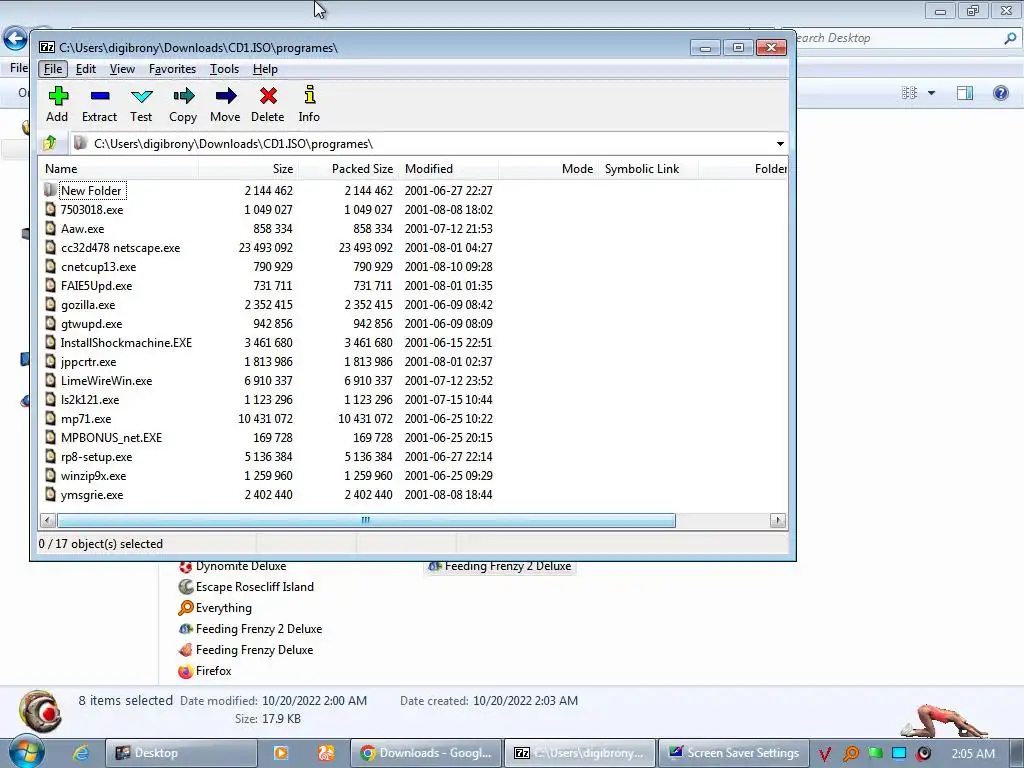
Task: Click the File menu of the Explorer window
Action: (x=18, y=67)
